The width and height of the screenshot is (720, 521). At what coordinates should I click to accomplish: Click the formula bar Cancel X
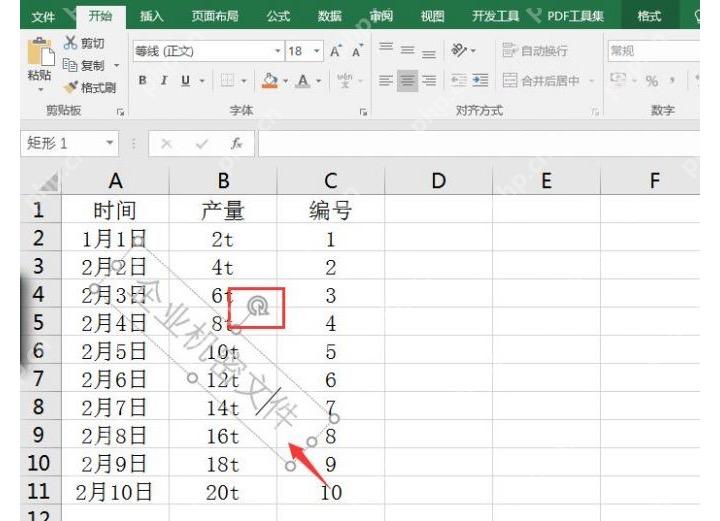[166, 144]
